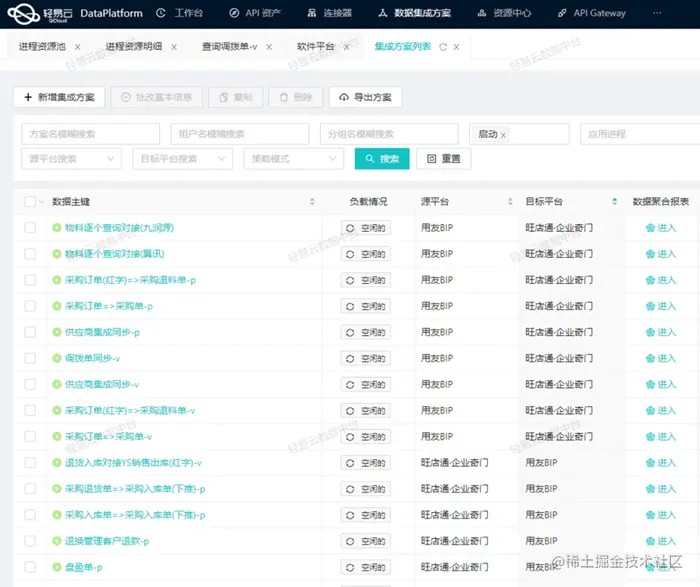The image size is (700, 587).
Task: Click the 轻易云 DataPlatform logo
Action: 75,13
